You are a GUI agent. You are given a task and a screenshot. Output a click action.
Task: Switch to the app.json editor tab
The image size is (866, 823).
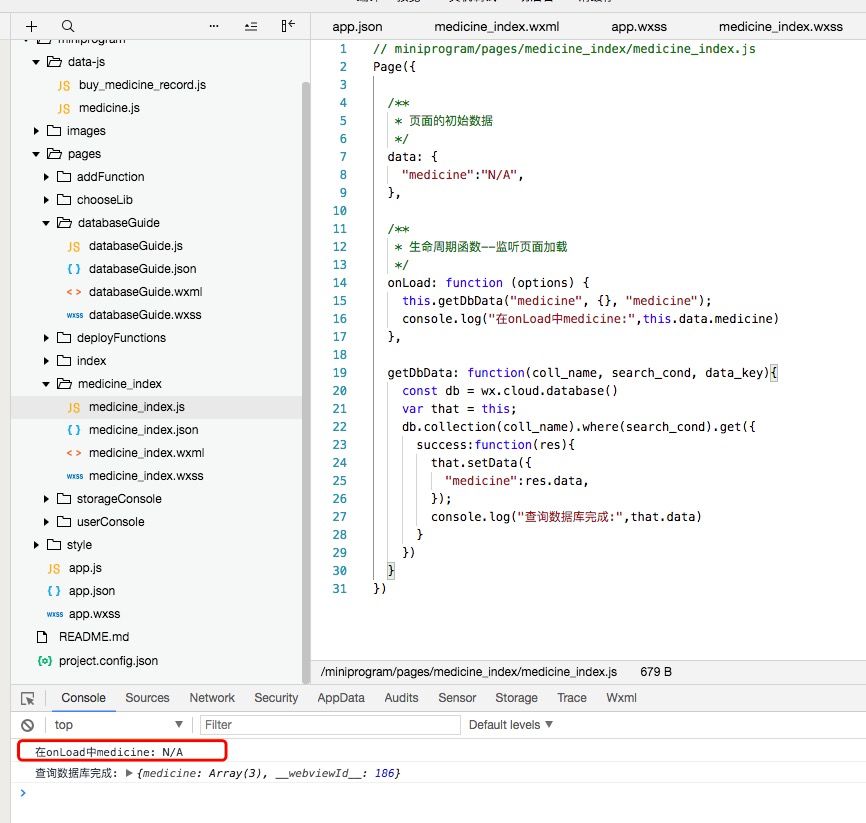(x=357, y=27)
